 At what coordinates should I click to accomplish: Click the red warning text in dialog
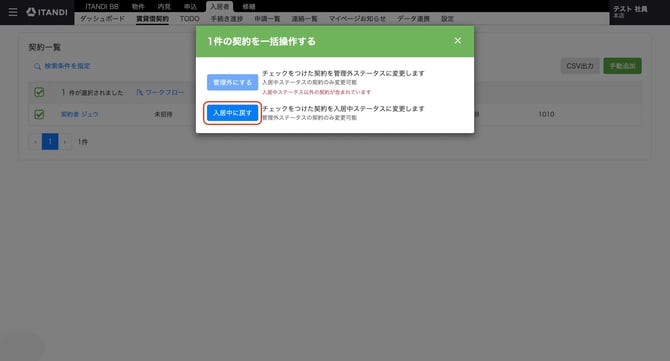(317, 92)
